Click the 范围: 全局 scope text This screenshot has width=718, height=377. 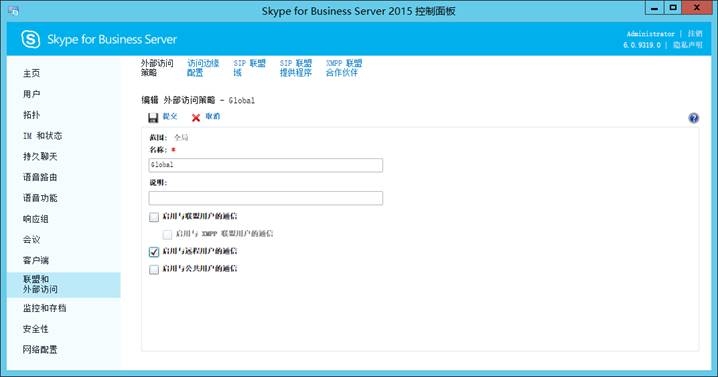pyautogui.click(x=169, y=137)
